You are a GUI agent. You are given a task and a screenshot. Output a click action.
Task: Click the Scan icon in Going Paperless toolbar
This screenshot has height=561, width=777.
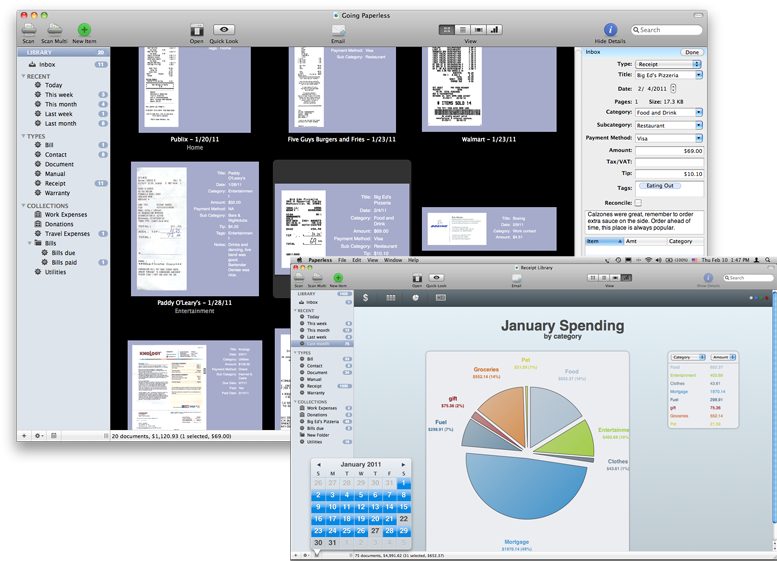[x=28, y=29]
